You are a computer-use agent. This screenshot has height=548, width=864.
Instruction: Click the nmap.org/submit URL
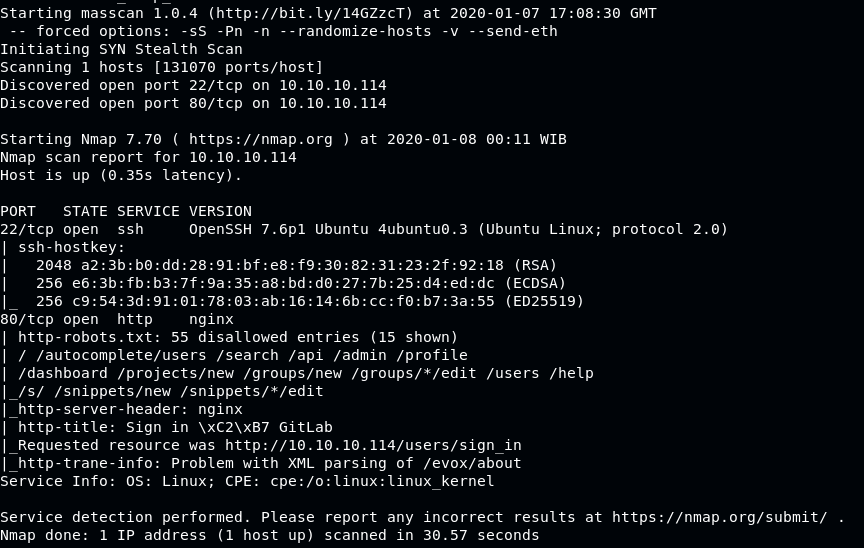pyautogui.click(x=720, y=517)
